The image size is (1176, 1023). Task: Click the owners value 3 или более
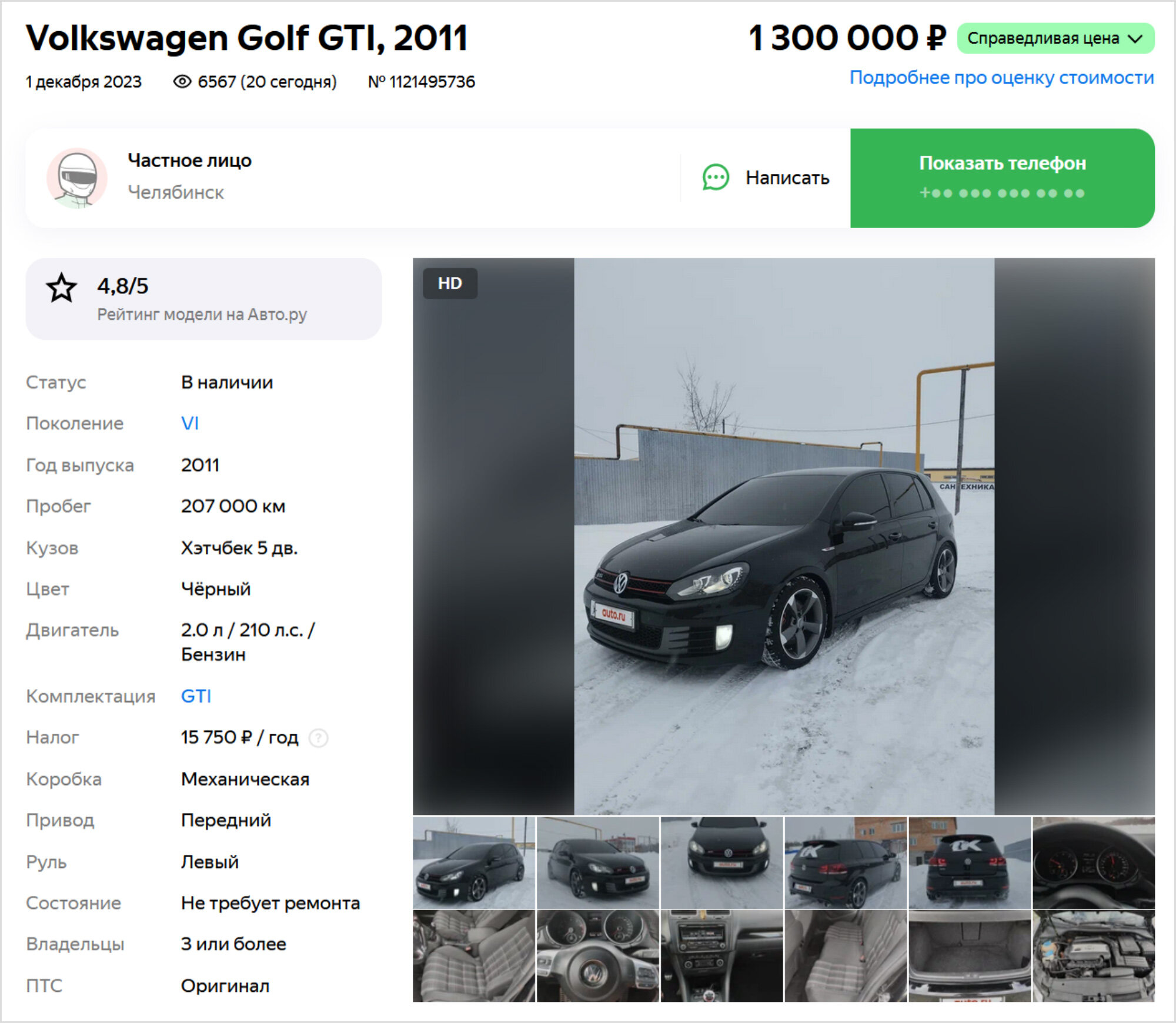[x=233, y=944]
